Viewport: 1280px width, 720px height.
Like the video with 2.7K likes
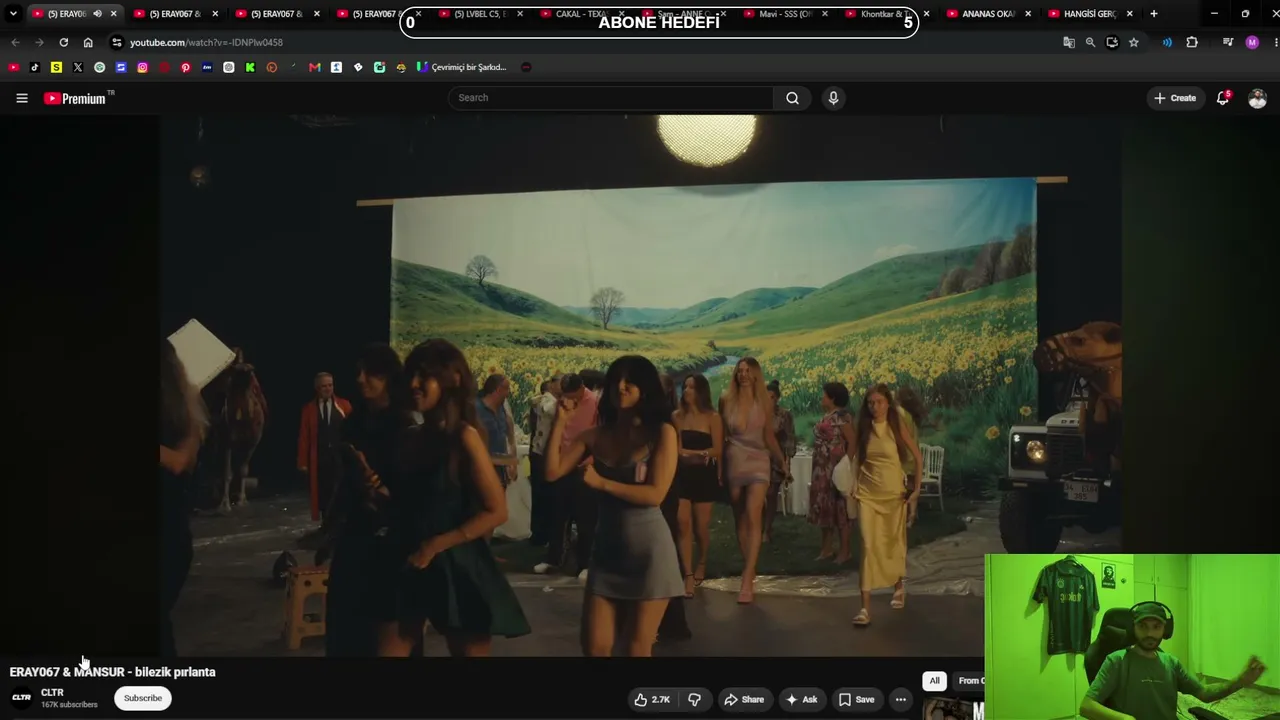pyautogui.click(x=651, y=700)
